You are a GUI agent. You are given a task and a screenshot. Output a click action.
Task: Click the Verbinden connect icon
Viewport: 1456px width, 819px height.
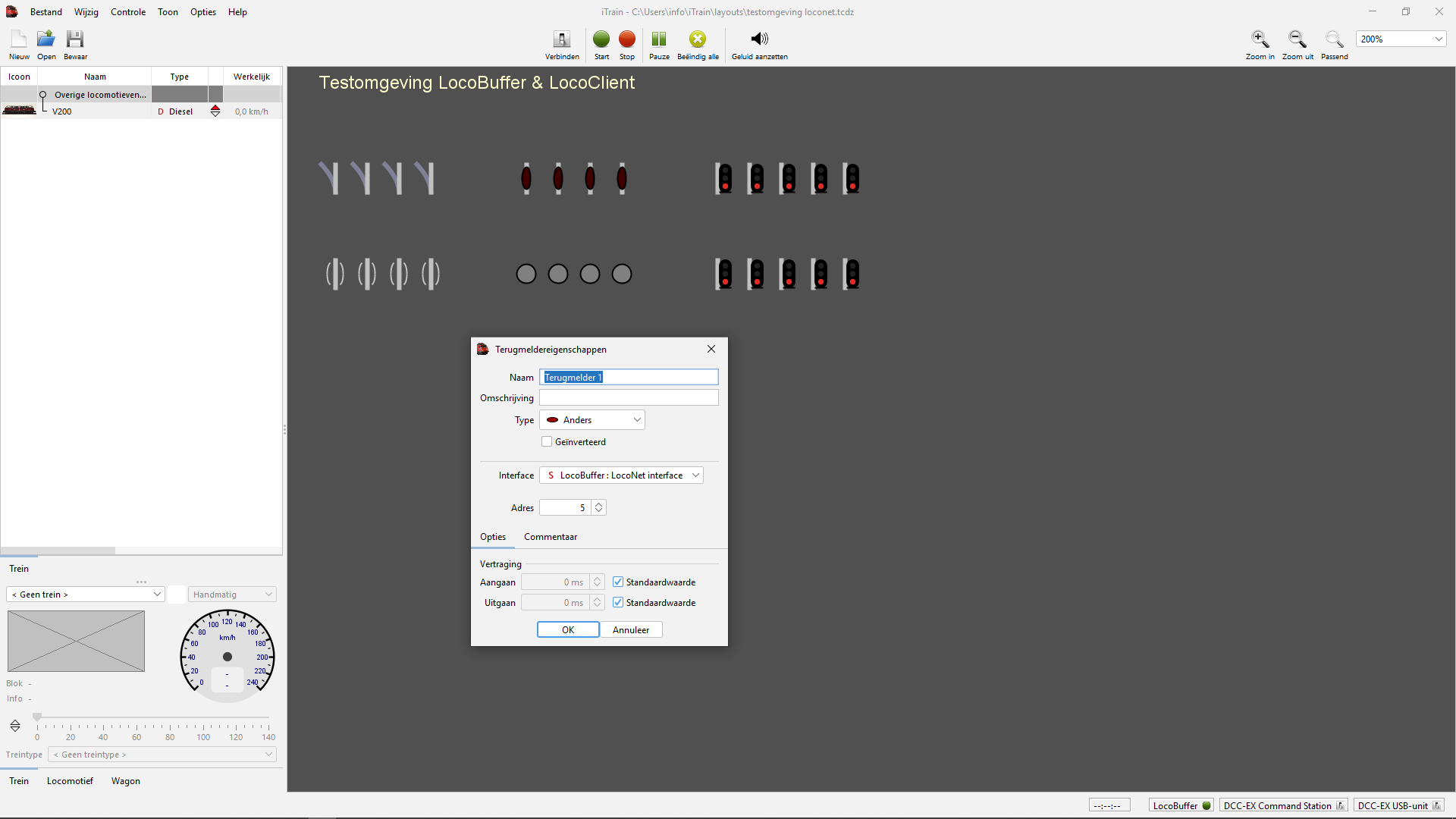tap(562, 39)
